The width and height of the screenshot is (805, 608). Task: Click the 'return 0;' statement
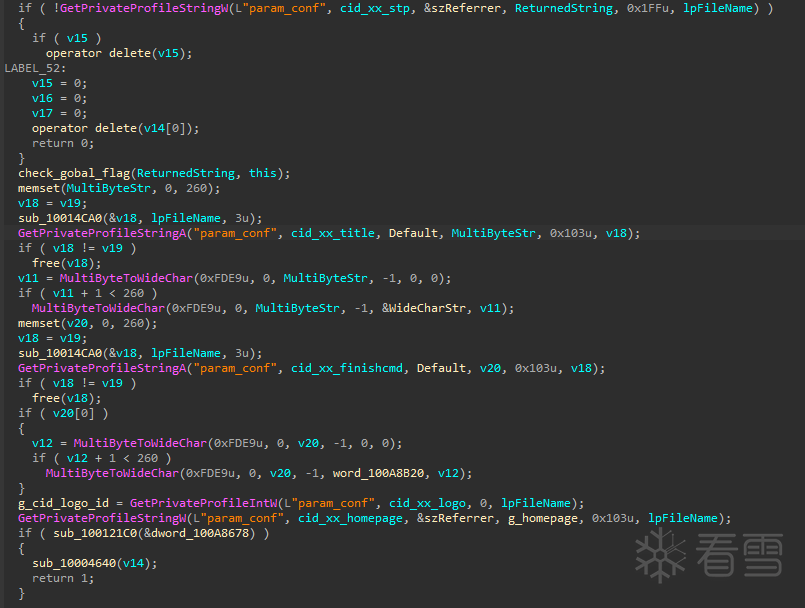(63, 143)
